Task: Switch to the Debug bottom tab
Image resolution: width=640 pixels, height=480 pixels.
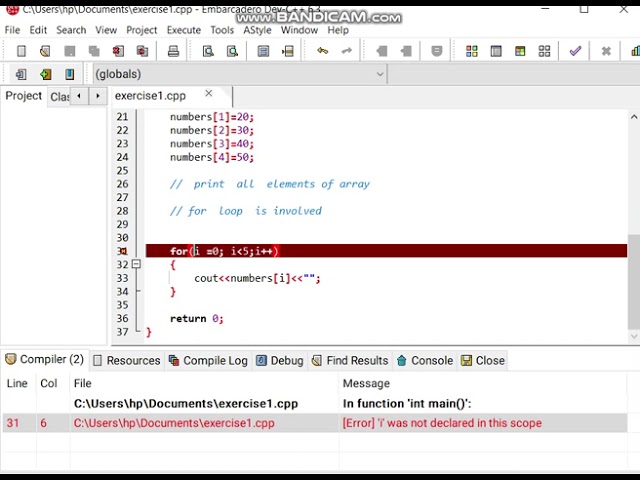Action: pyautogui.click(x=280, y=360)
